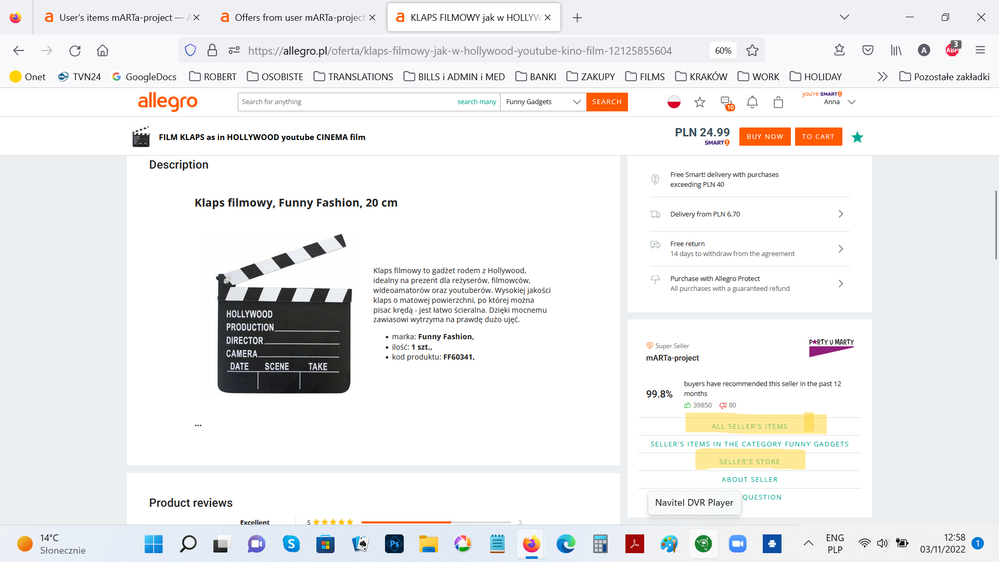Image resolution: width=999 pixels, height=562 pixels.
Task: Click the Party u Marty seller logo
Action: click(831, 347)
